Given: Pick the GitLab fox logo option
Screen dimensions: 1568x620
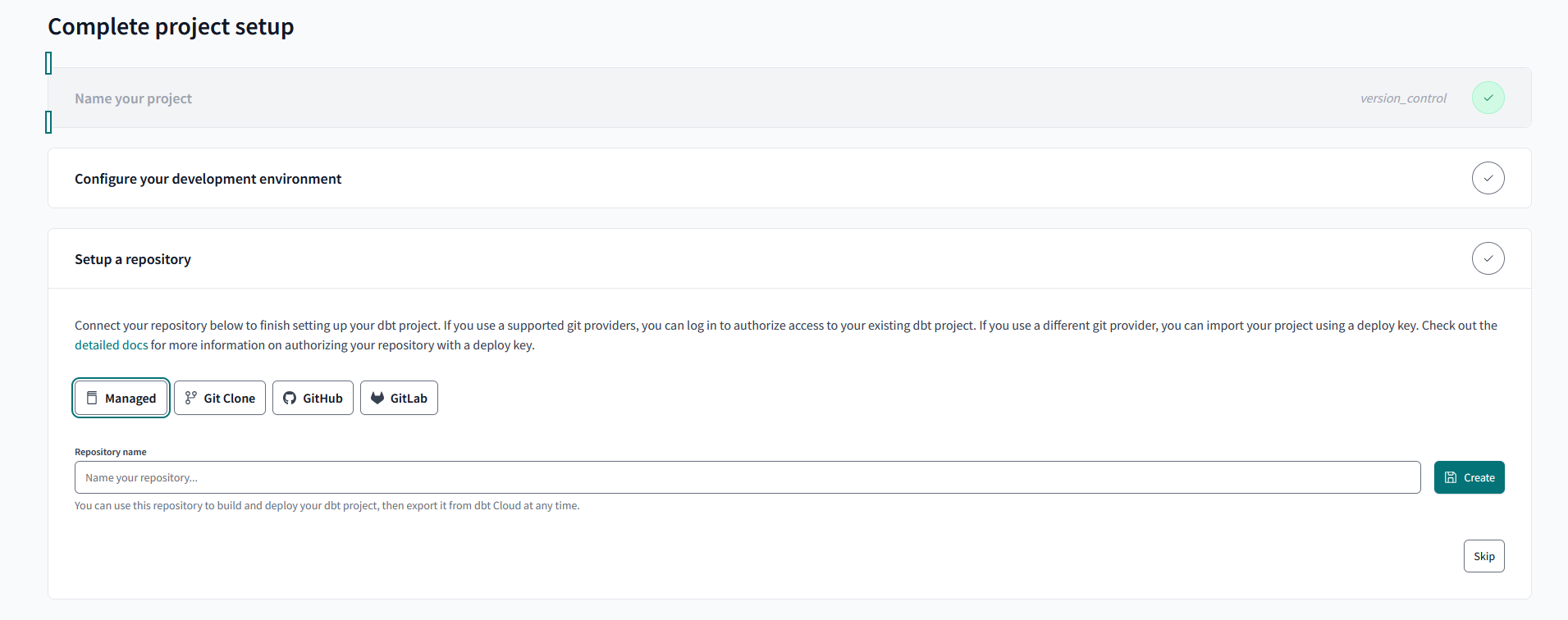Looking at the screenshot, I should [x=377, y=398].
